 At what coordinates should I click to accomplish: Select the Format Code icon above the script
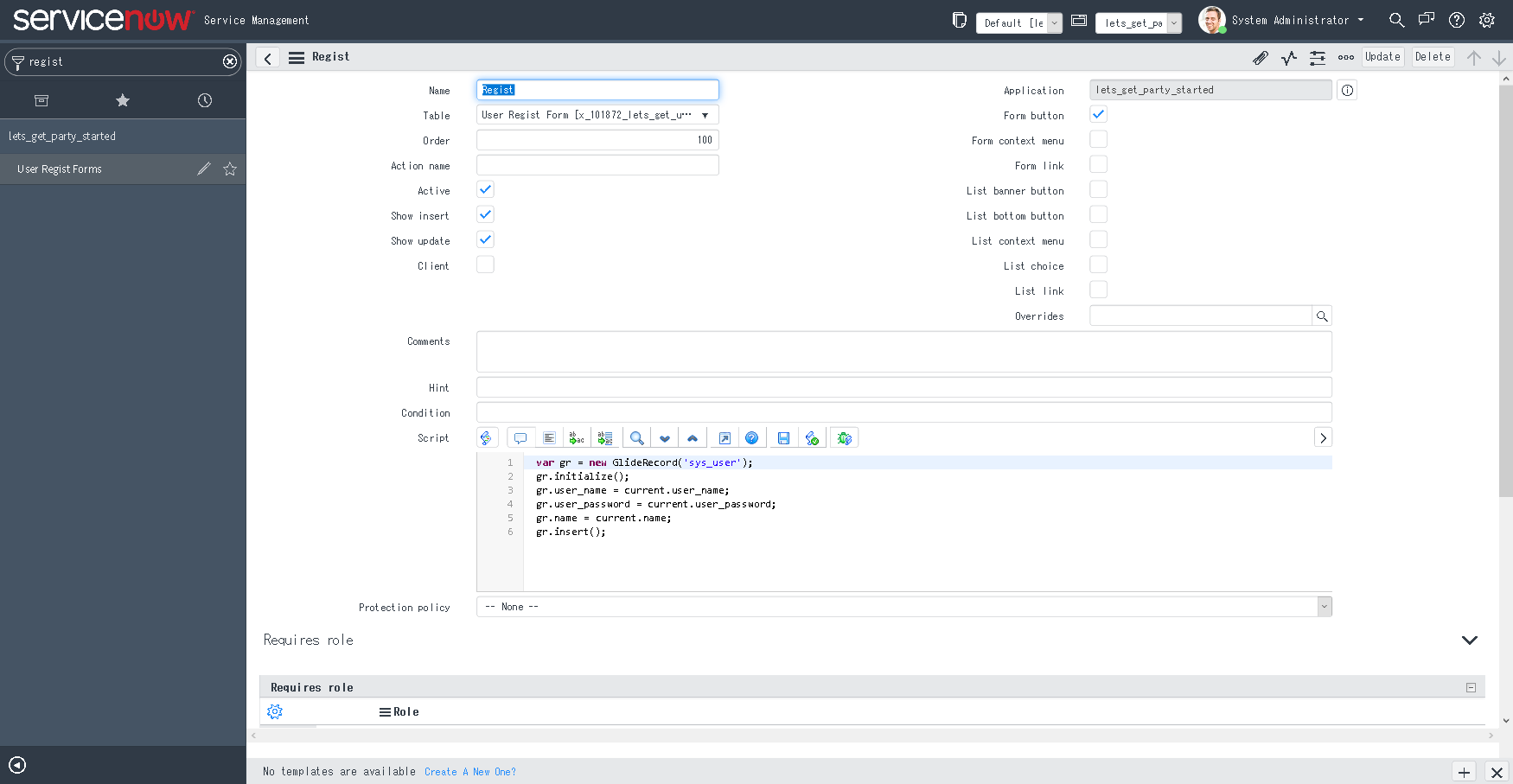pyautogui.click(x=549, y=437)
